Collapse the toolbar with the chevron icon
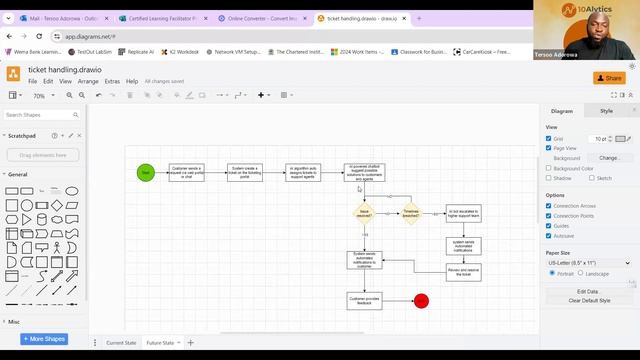This screenshot has width=640, height=360. 631,95
